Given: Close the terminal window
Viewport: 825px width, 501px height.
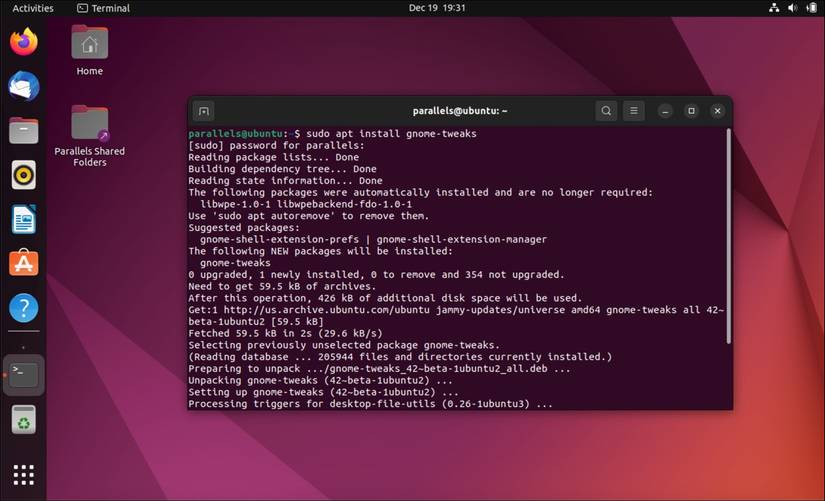Looking at the screenshot, I should [717, 111].
